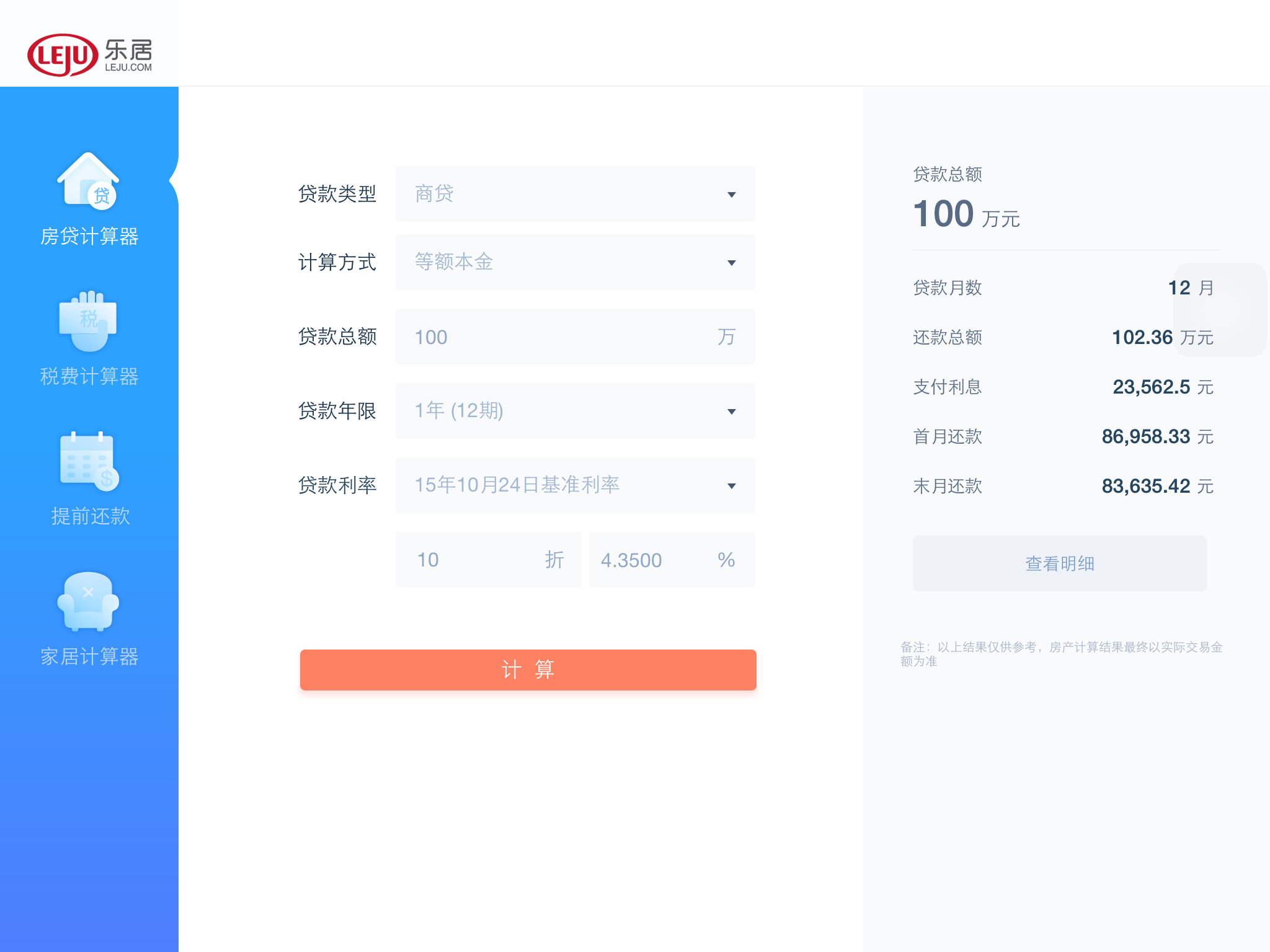The width and height of the screenshot is (1270, 952).
Task: Switch to 房贷计算器 tab label
Action: [x=89, y=236]
